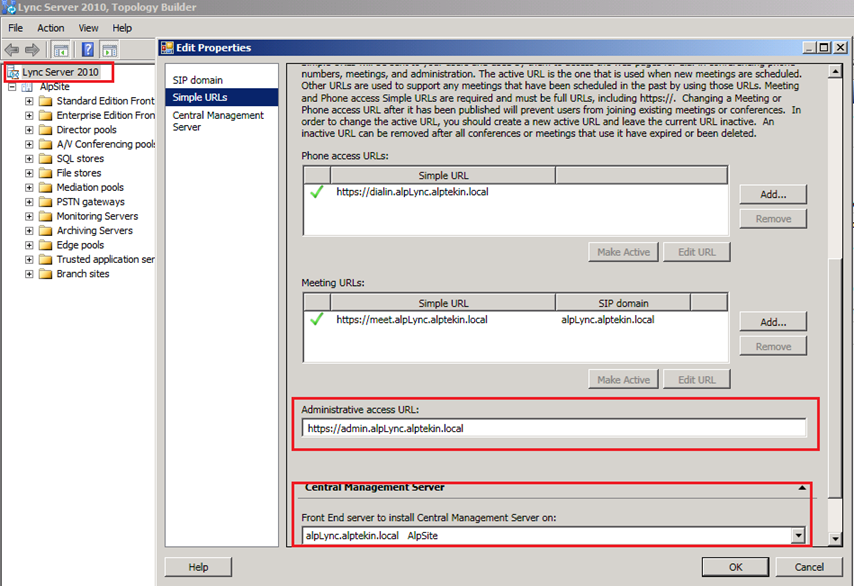The height and width of the screenshot is (586, 854).
Task: Click the File stores folder icon
Action: pos(46,173)
